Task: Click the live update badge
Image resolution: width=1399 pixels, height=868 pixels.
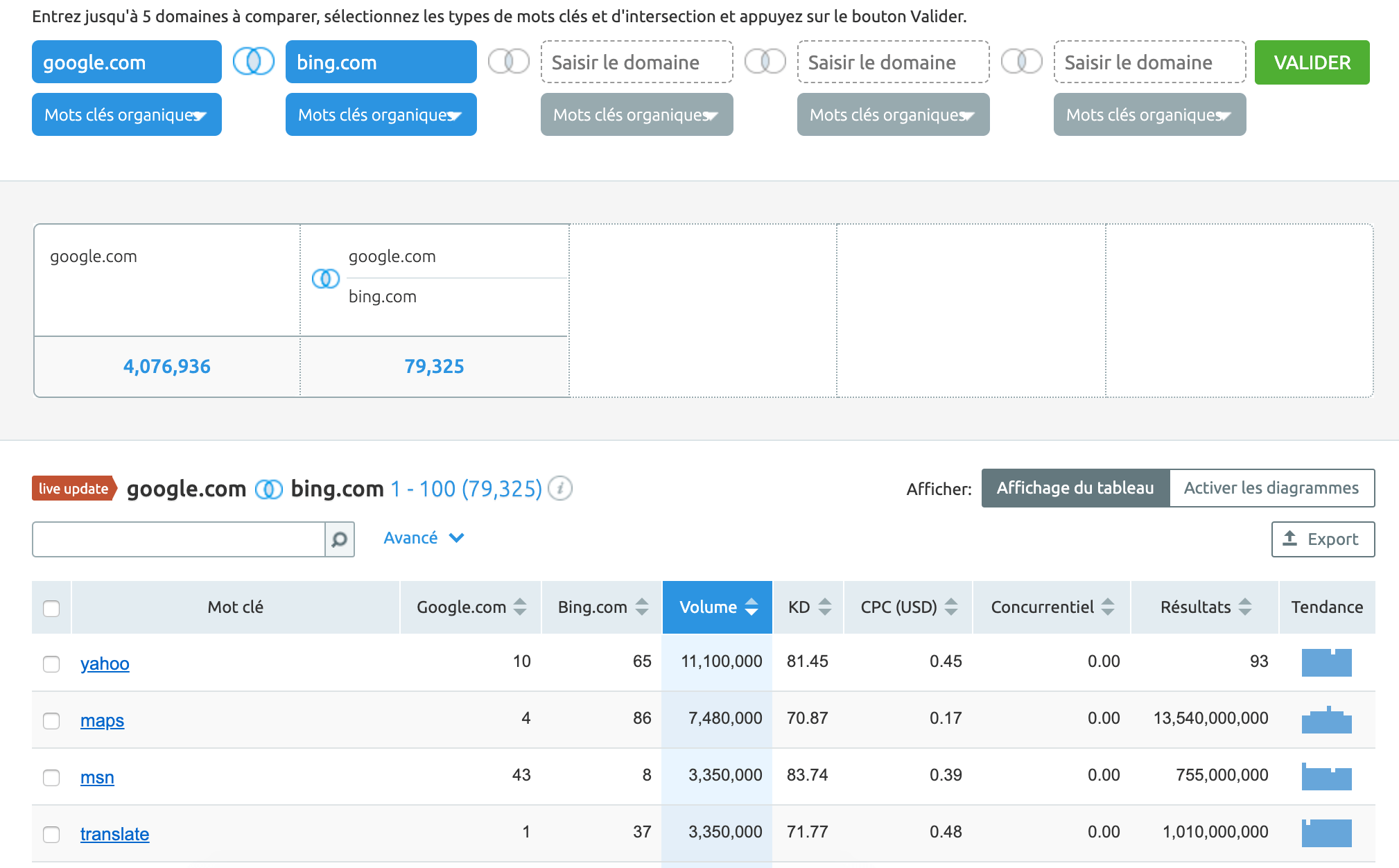Action: [73, 488]
